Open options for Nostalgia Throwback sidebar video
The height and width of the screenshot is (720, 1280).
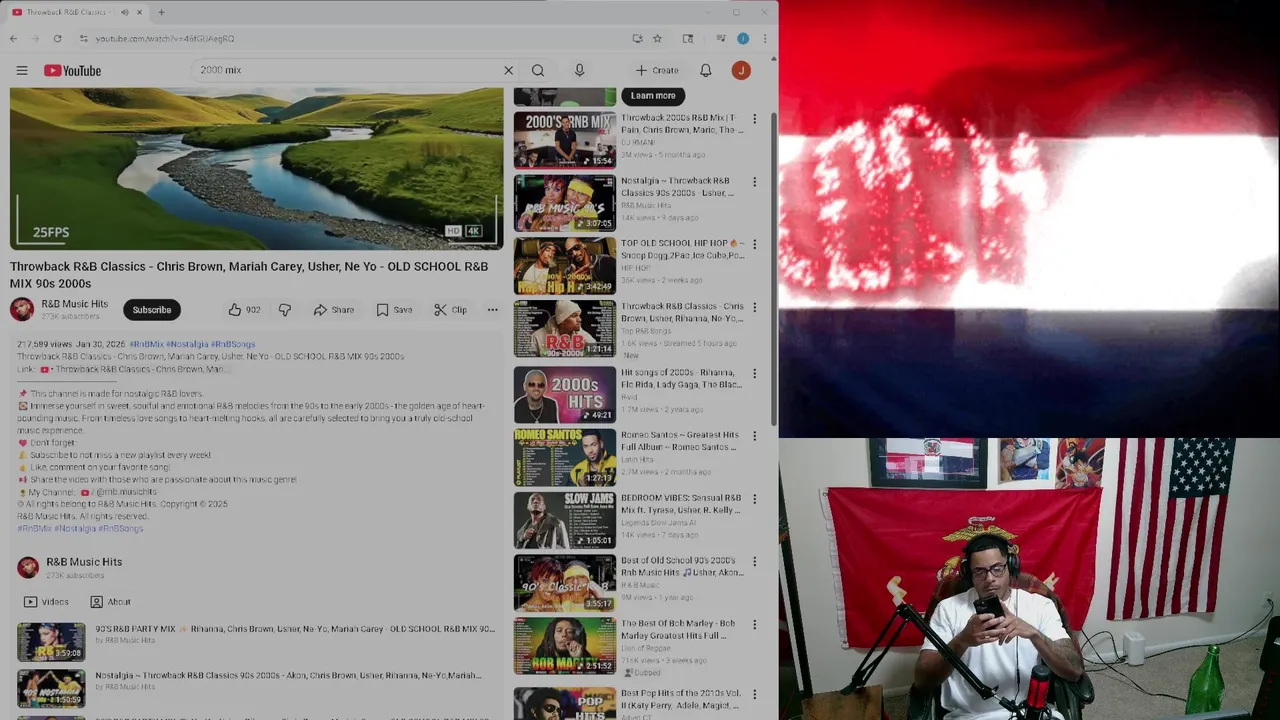[755, 182]
